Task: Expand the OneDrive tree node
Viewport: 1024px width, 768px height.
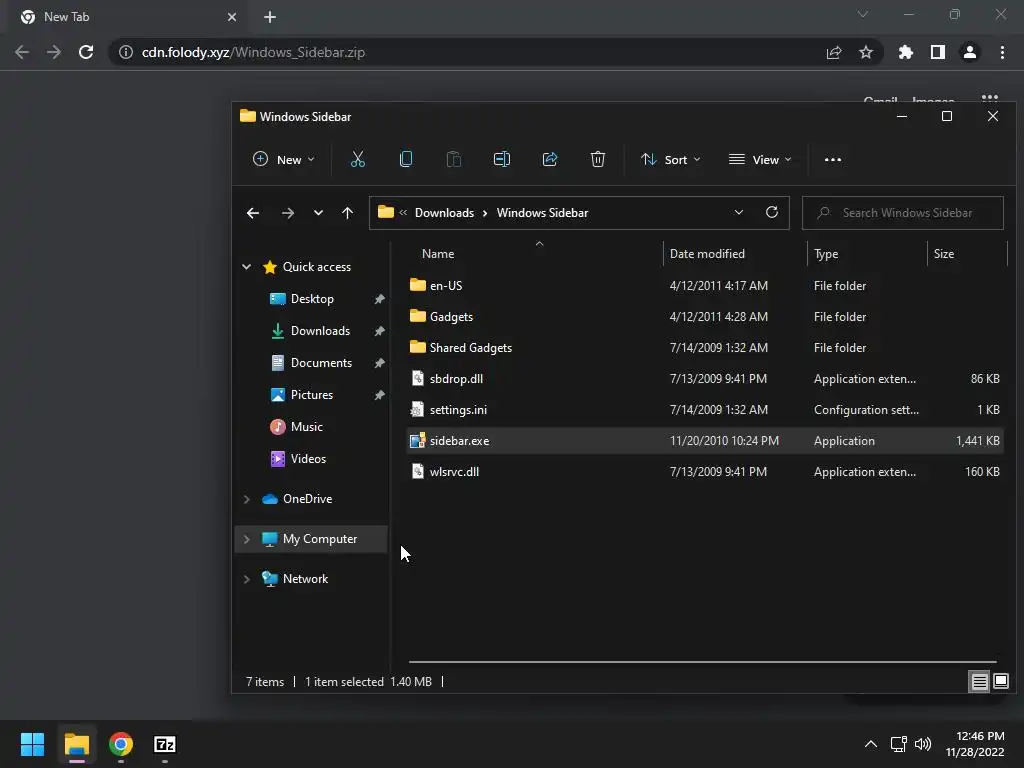Action: point(247,499)
